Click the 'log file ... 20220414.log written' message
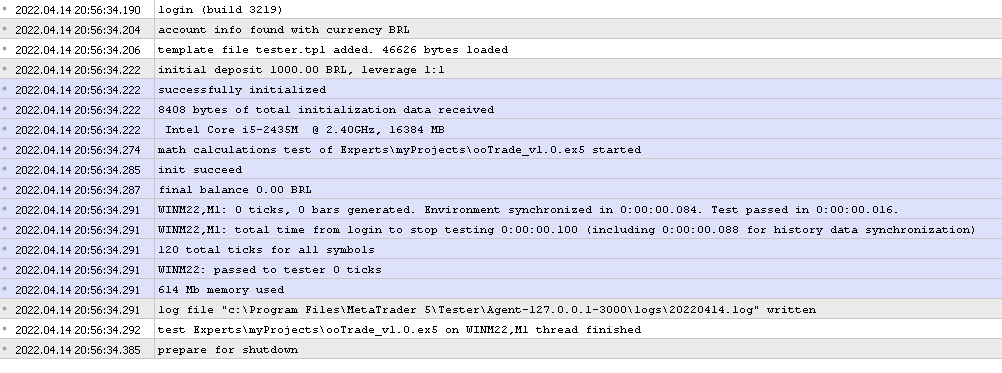1002x373 pixels. [x=487, y=310]
